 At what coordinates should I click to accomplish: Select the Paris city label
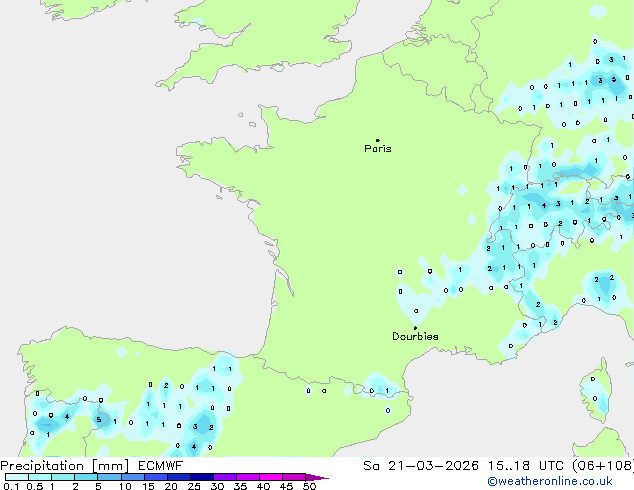378,149
